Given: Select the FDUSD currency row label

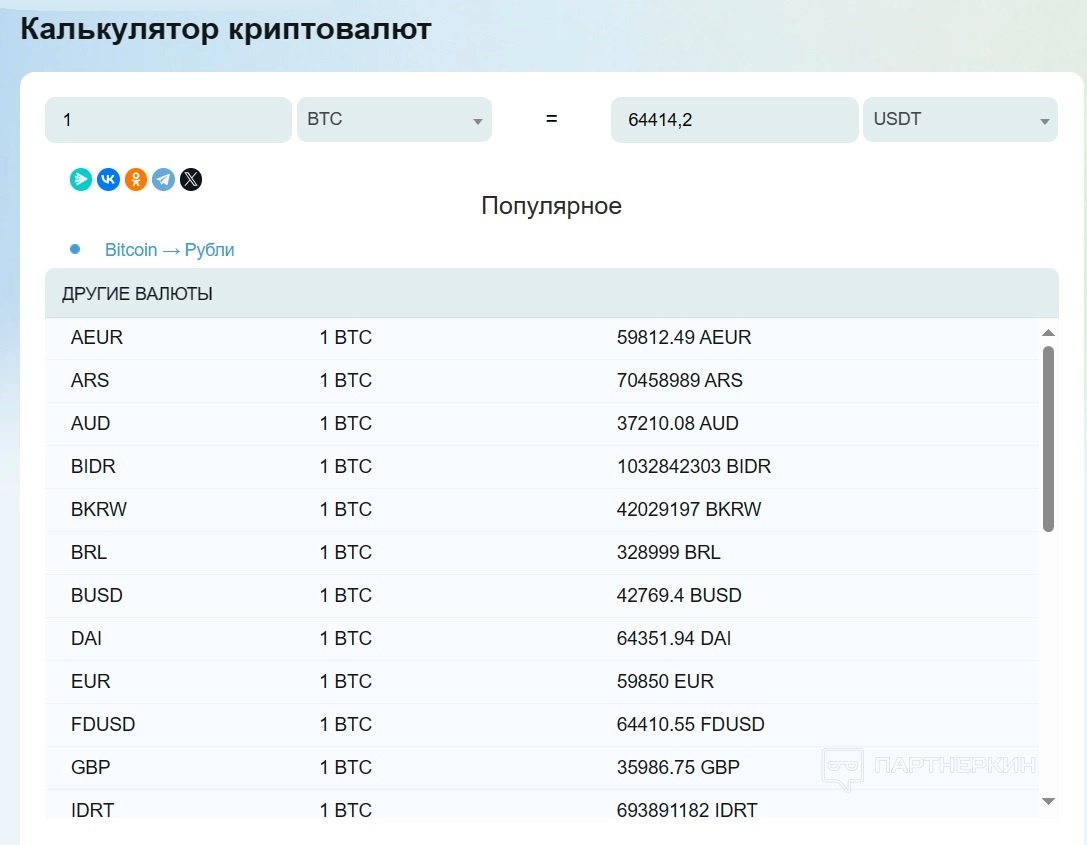Looking at the screenshot, I should [103, 724].
